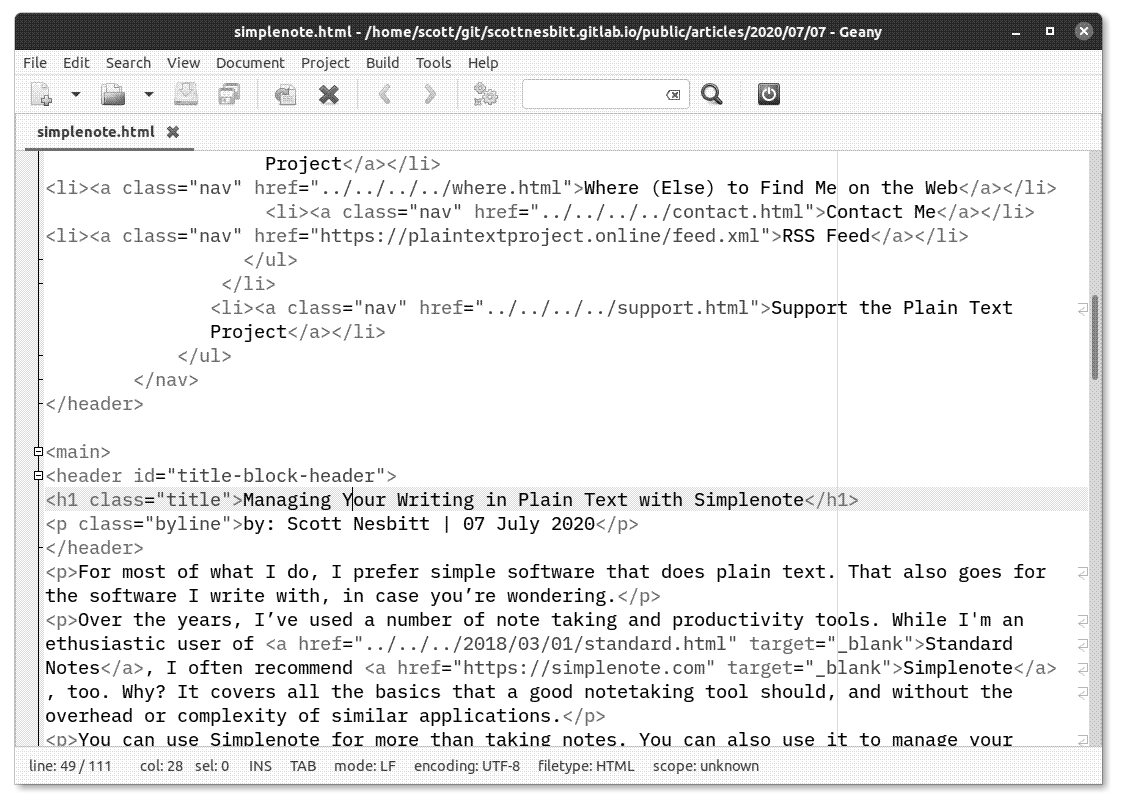This screenshot has width=1121, height=803.
Task: Click the "RSS Feed" text in code
Action: click(x=826, y=236)
